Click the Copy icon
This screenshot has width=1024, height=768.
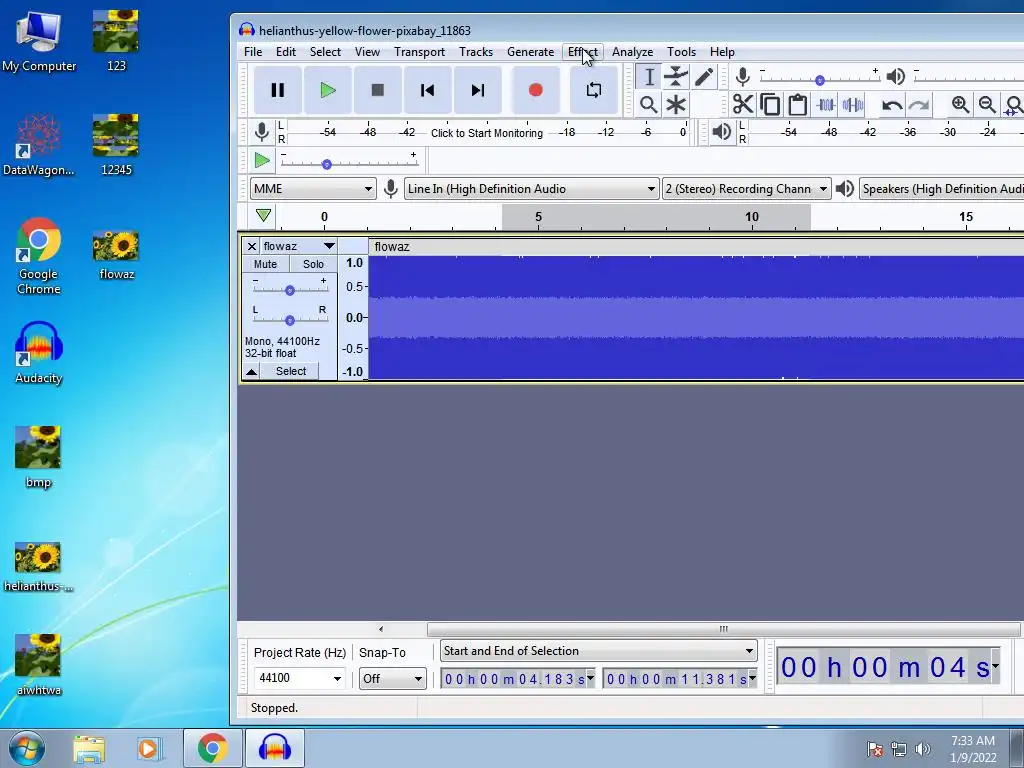tap(770, 104)
